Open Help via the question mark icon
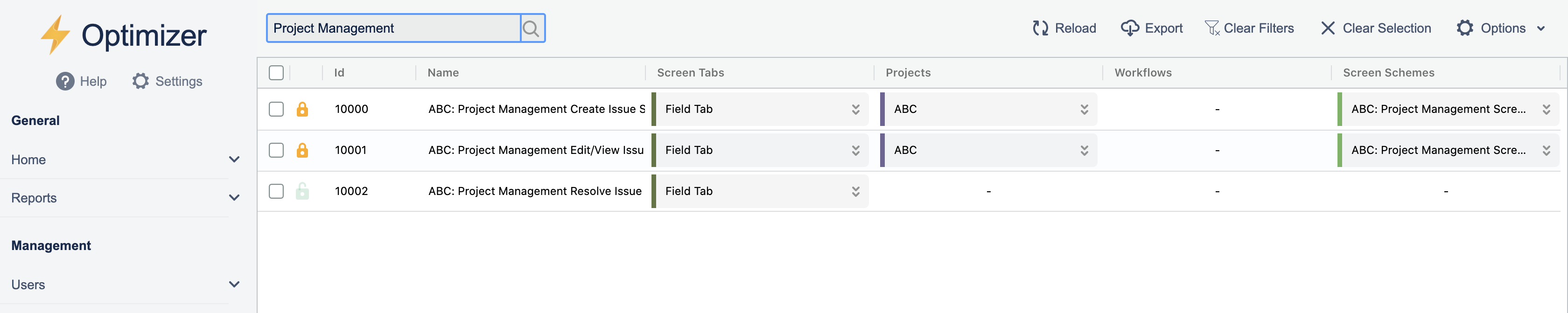1568x313 pixels. [65, 82]
